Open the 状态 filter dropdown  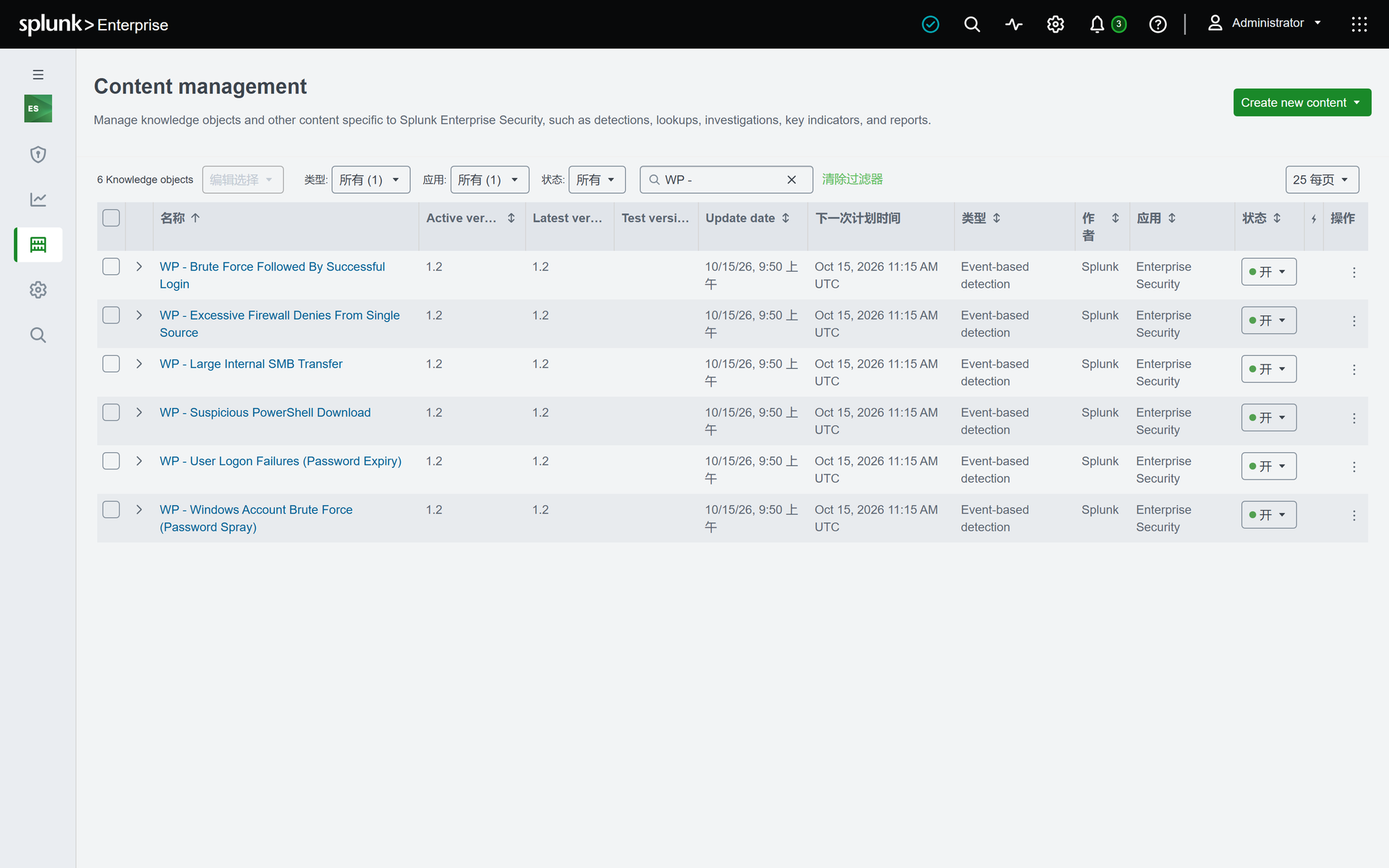pyautogui.click(x=597, y=180)
